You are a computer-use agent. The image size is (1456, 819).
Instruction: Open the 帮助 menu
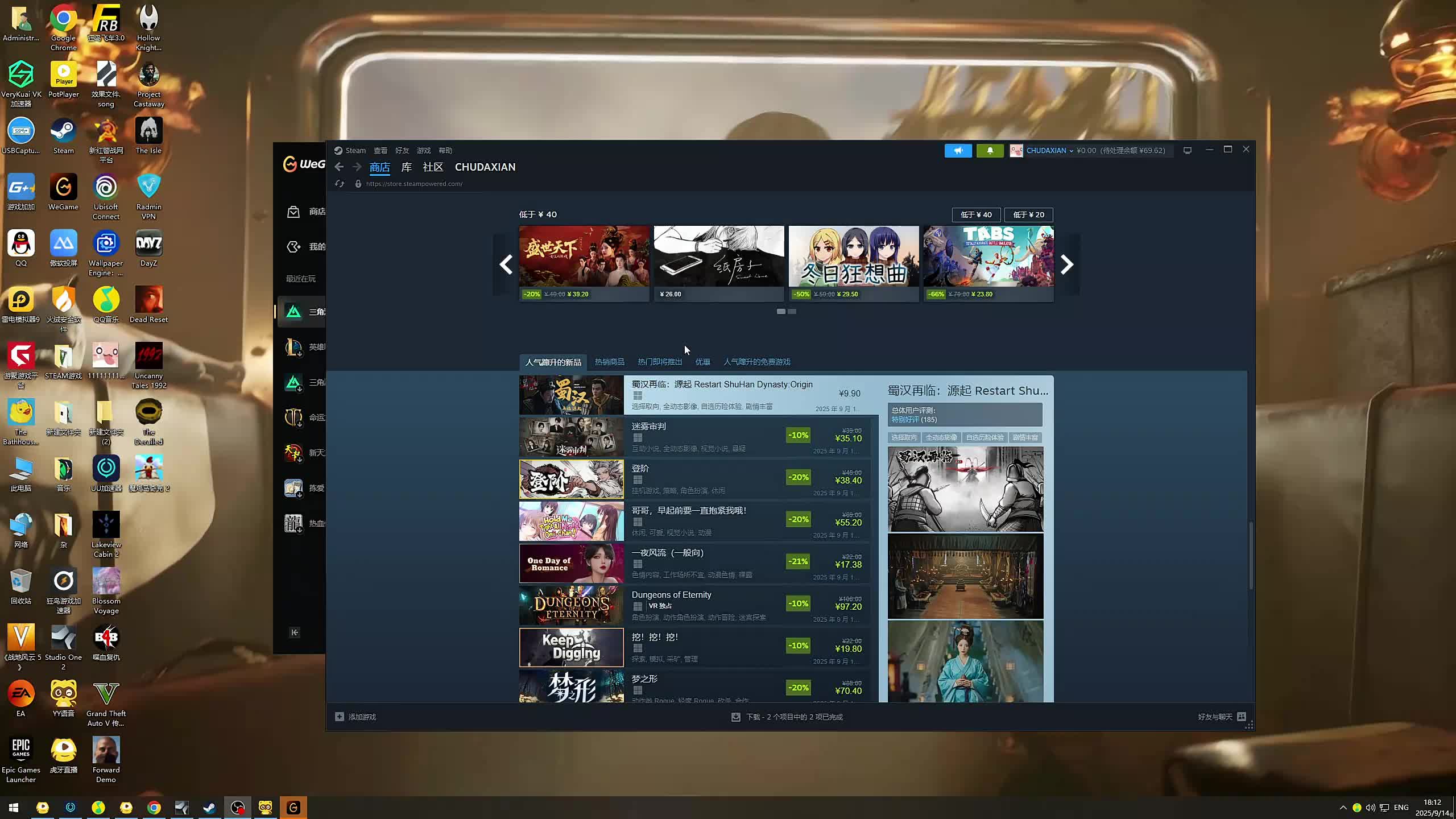tap(445, 151)
